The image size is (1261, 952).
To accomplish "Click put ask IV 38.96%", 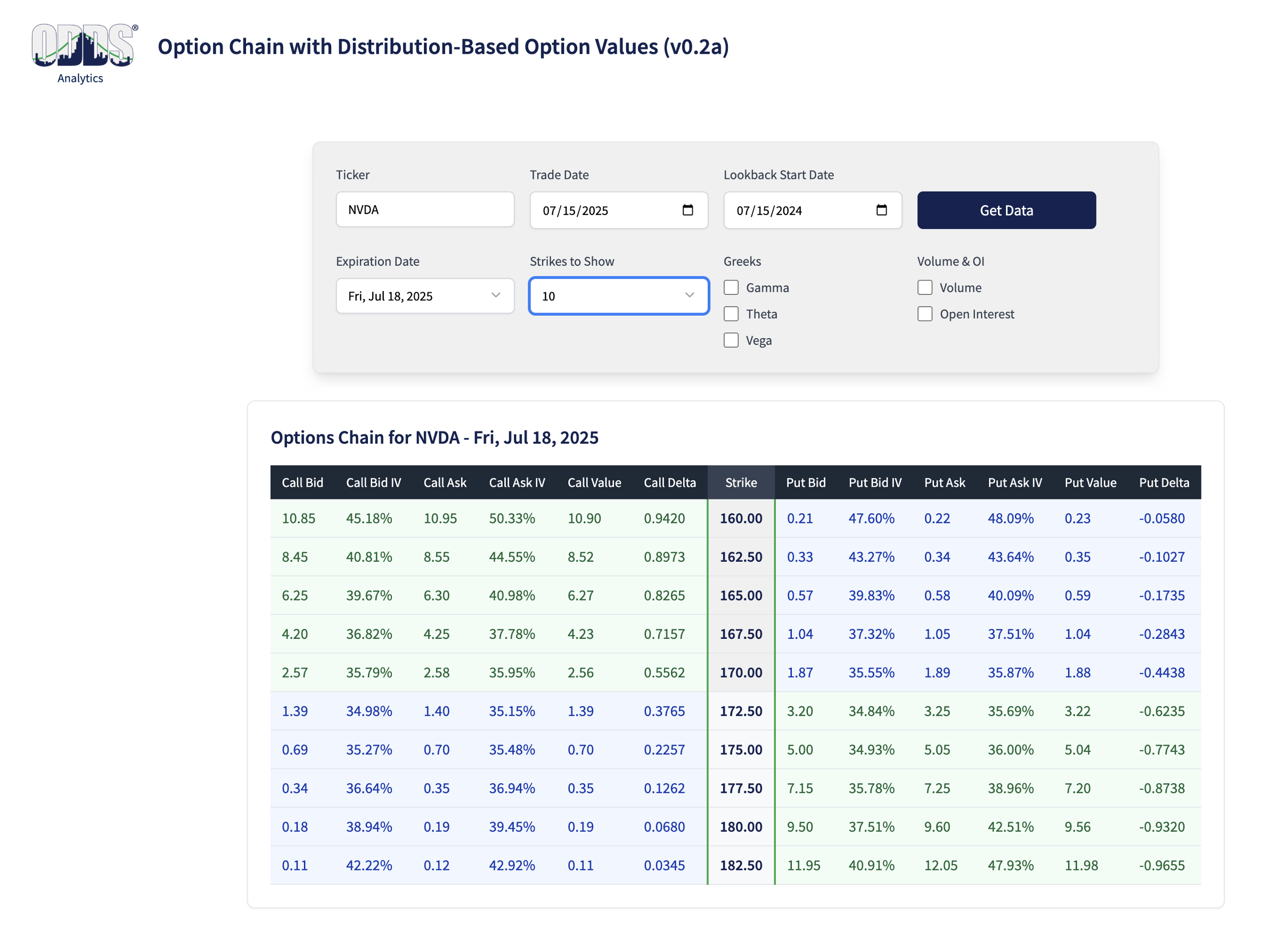I will pos(1010,789).
